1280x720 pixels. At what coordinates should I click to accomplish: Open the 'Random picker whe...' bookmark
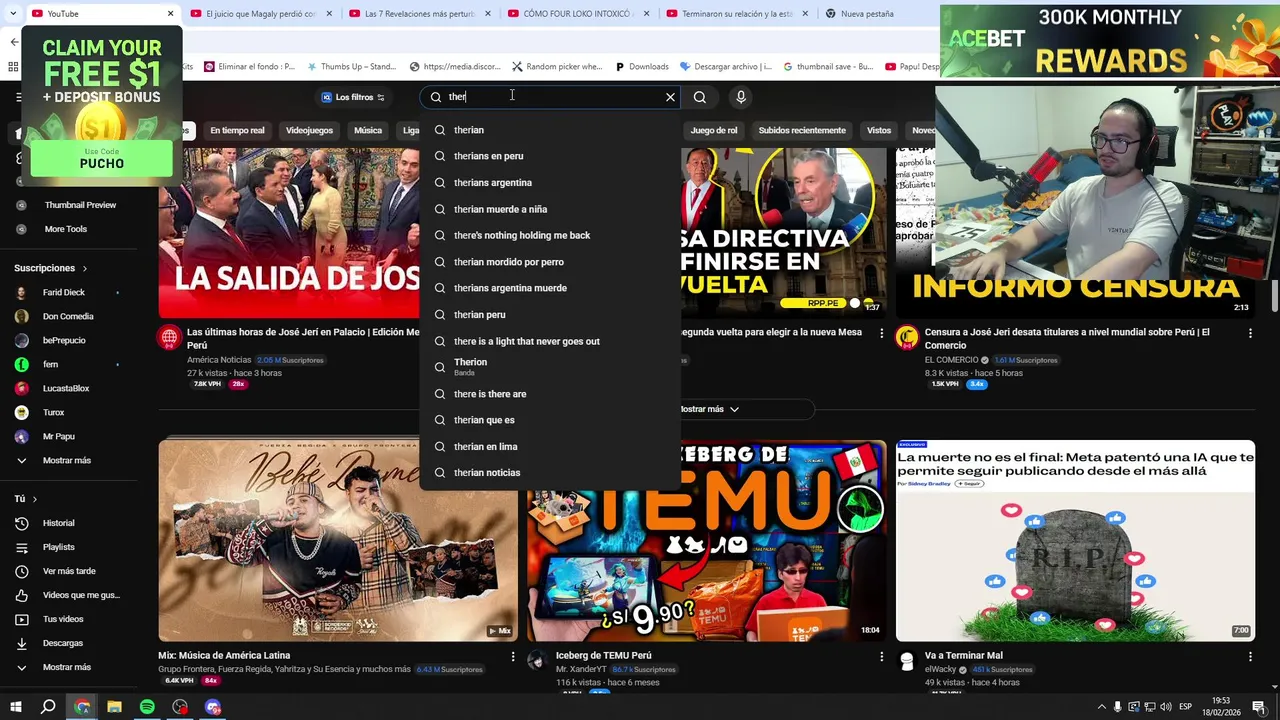tap(556, 67)
